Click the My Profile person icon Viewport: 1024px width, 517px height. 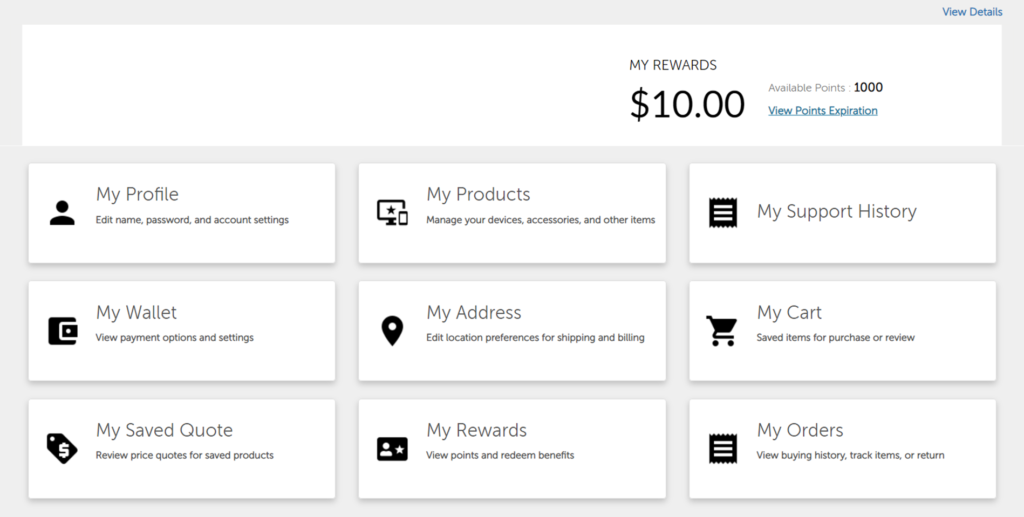click(x=62, y=213)
